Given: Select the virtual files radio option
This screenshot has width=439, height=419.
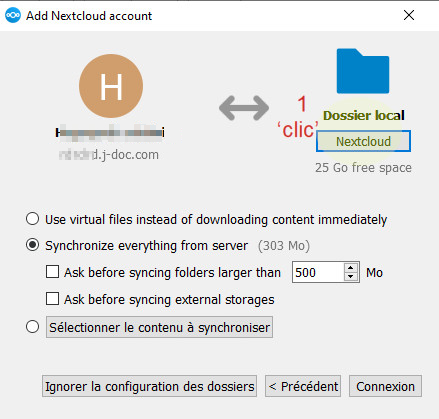Looking at the screenshot, I should 32,219.
